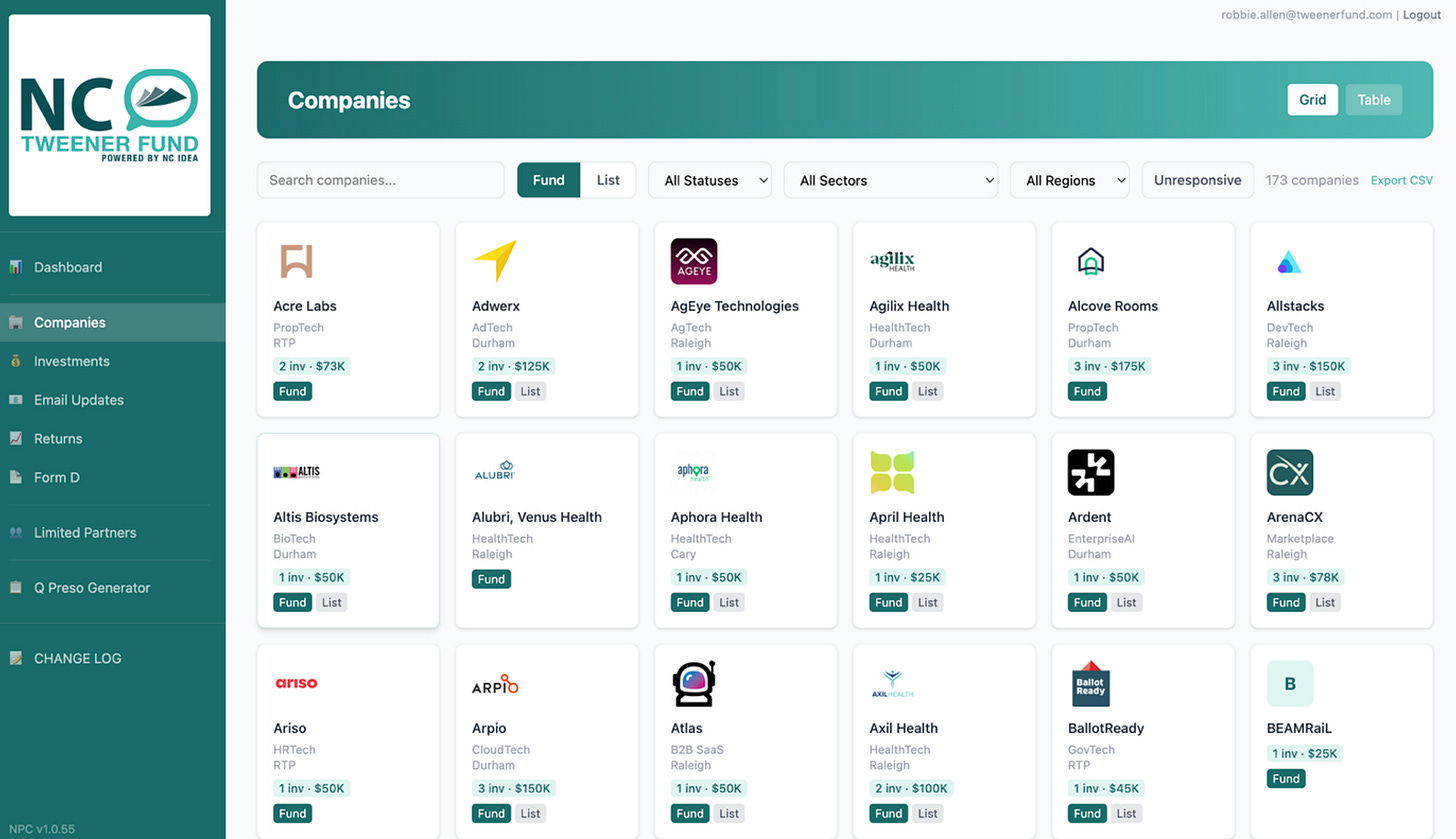Click the ArenaCX logo

(x=1290, y=472)
